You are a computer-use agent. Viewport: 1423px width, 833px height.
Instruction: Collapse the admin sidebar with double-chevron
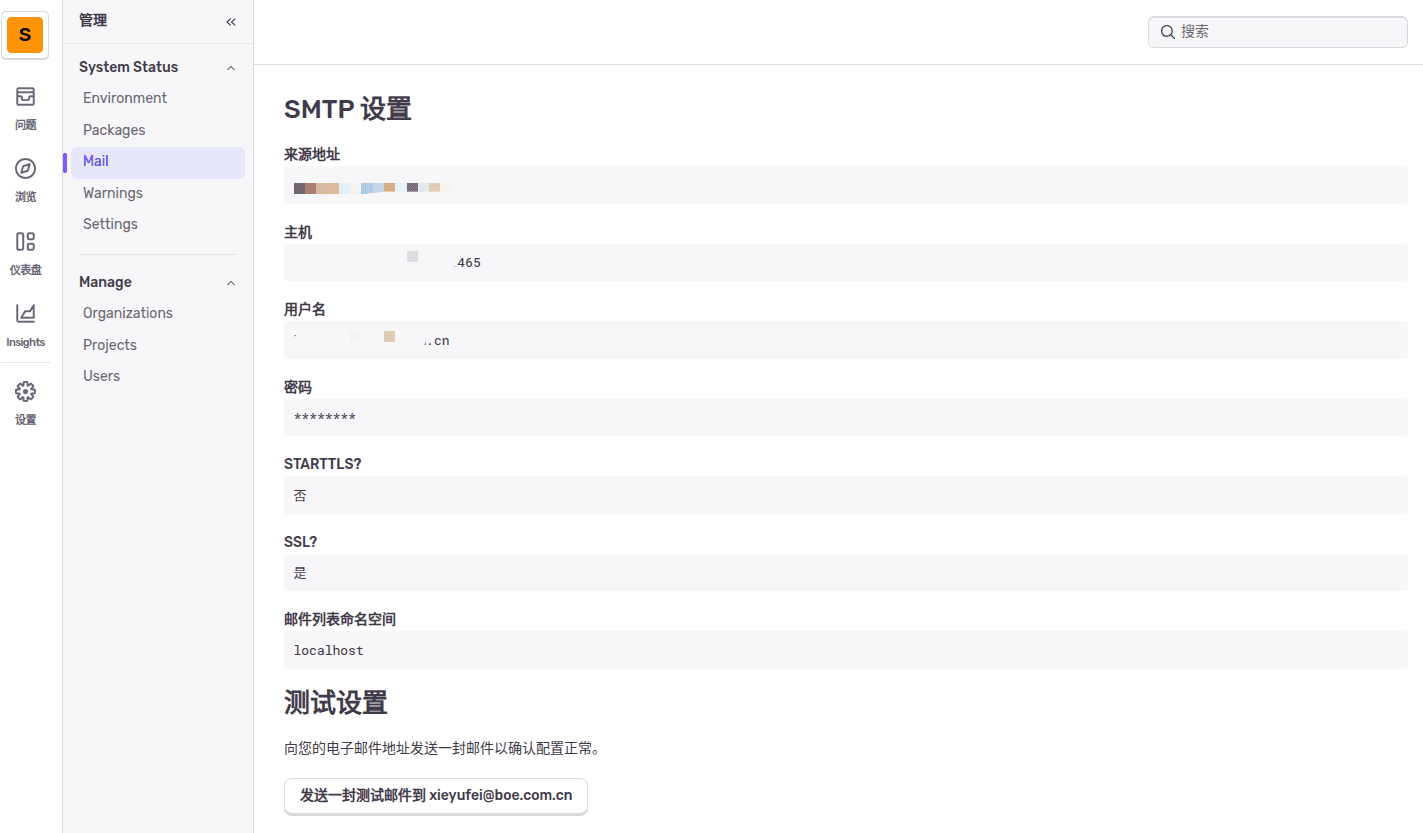click(x=230, y=21)
